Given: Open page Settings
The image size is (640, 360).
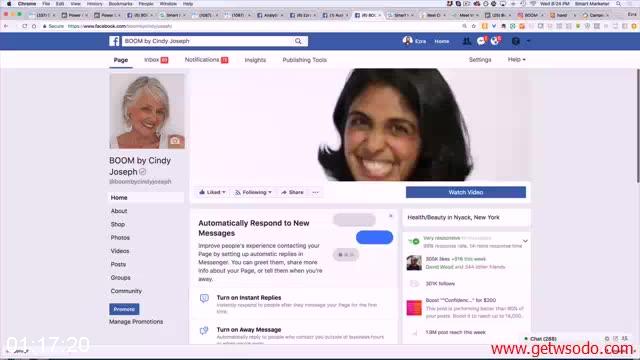Looking at the screenshot, I should click(x=480, y=60).
